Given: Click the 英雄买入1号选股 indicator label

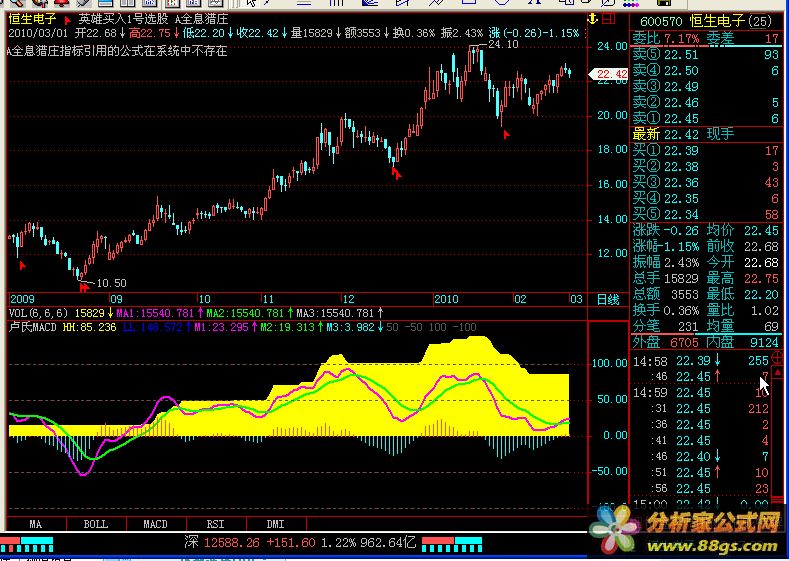Looking at the screenshot, I should [x=123, y=19].
